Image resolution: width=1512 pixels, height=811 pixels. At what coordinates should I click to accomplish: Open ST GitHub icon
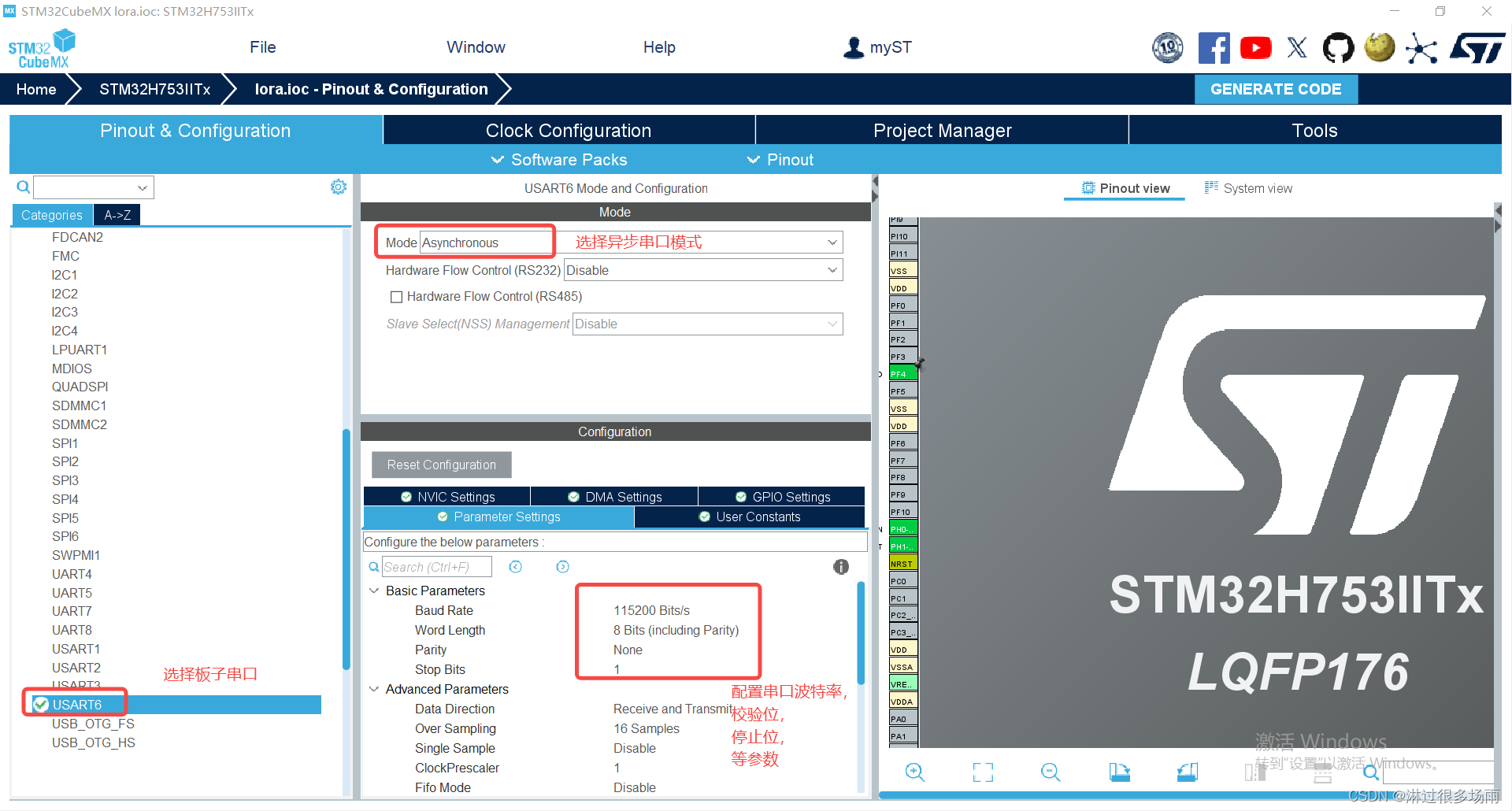click(x=1338, y=48)
